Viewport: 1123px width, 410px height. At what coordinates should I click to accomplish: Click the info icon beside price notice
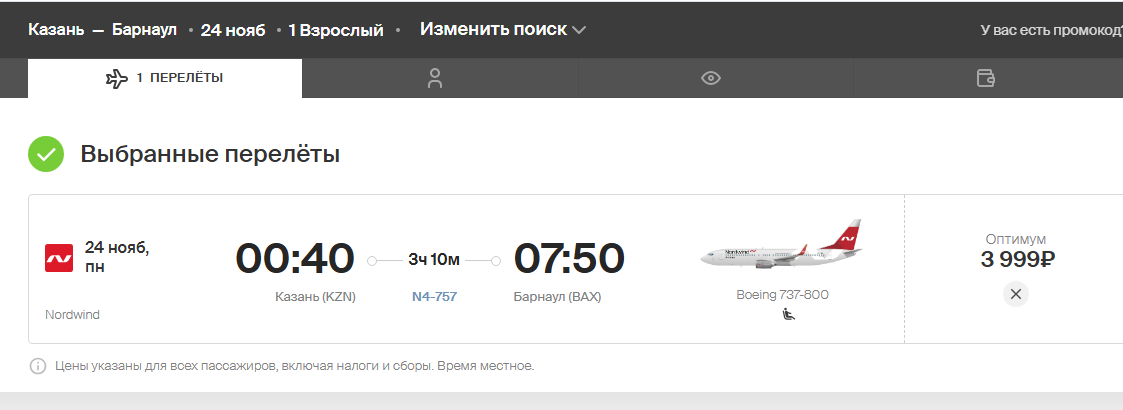point(37,366)
